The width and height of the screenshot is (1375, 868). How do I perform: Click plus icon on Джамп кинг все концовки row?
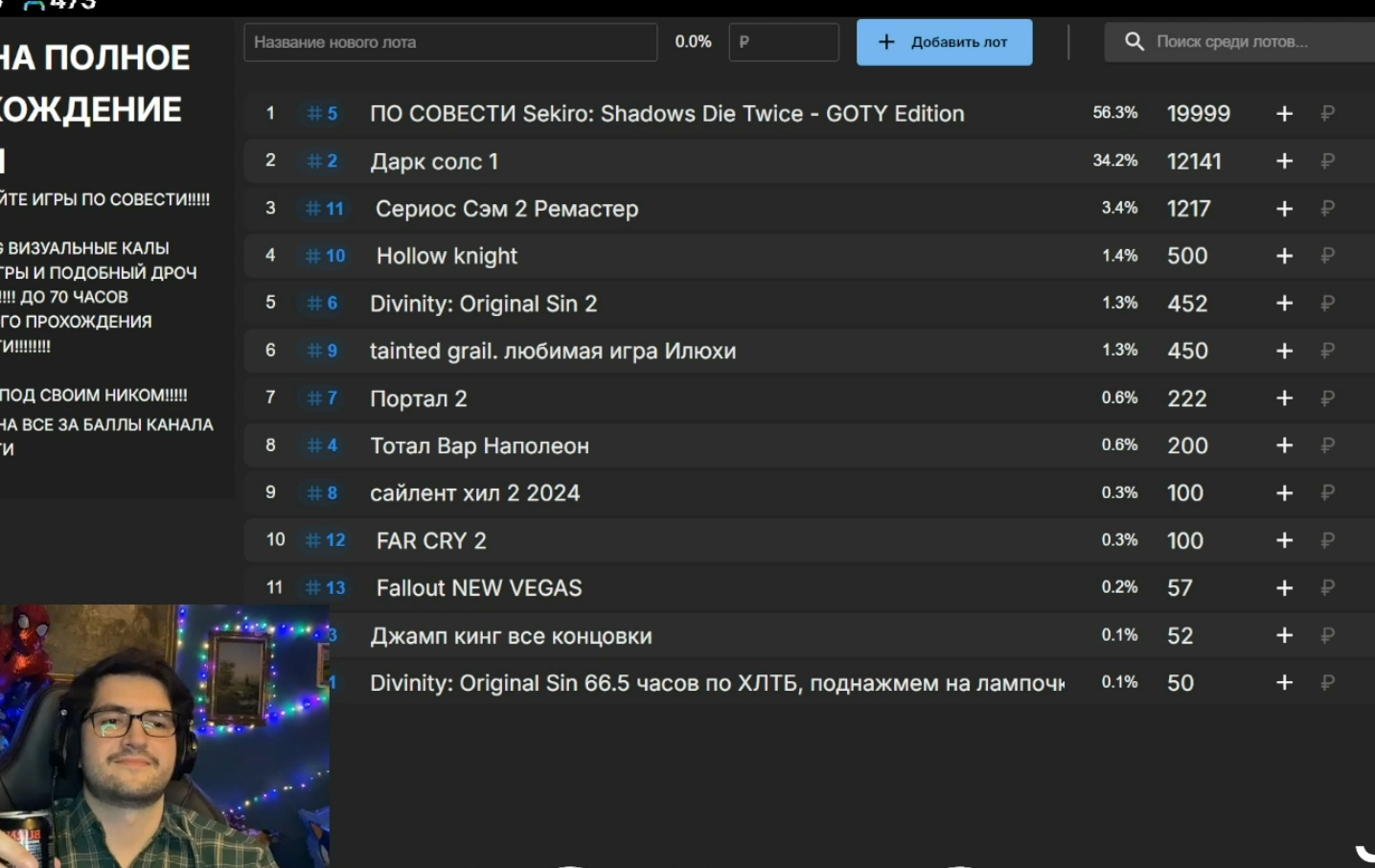tap(1284, 635)
